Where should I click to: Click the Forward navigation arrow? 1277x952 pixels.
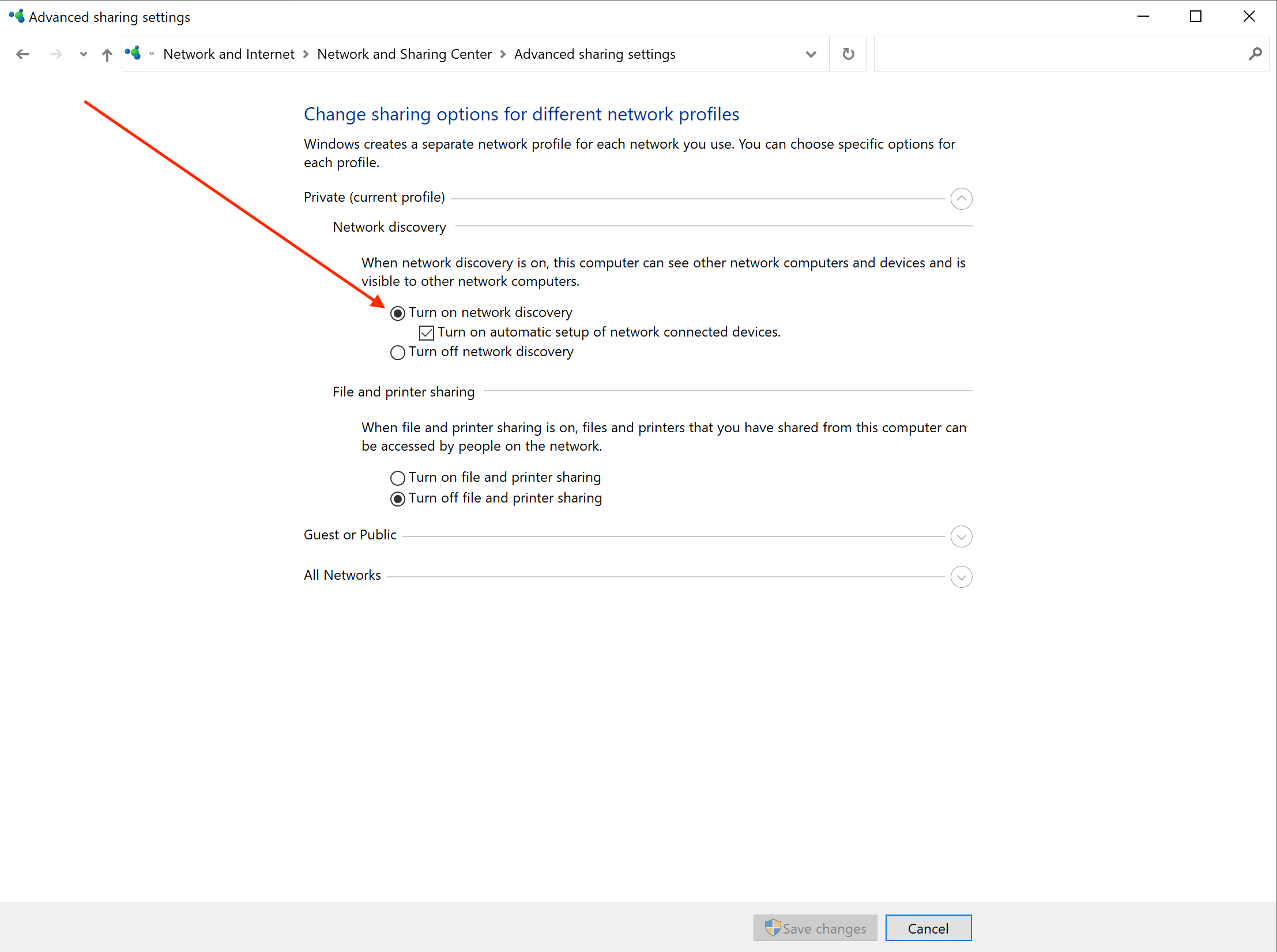[55, 54]
